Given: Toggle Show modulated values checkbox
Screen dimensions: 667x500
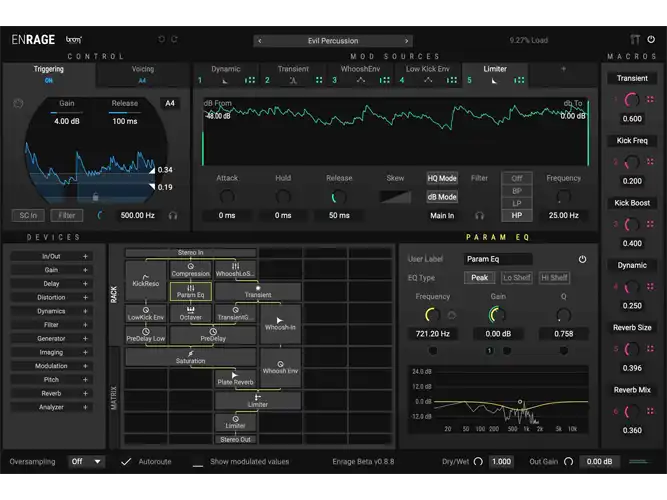Looking at the screenshot, I should [198, 462].
